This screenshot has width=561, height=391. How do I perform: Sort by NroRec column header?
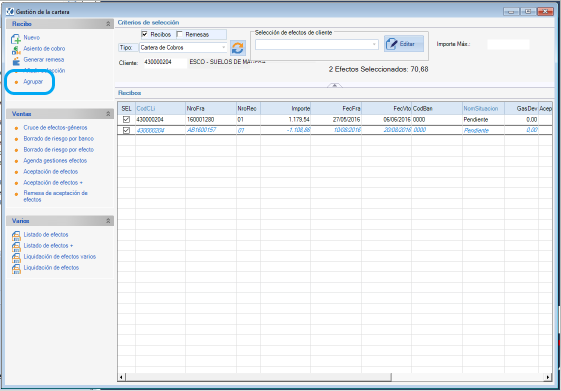click(x=248, y=108)
